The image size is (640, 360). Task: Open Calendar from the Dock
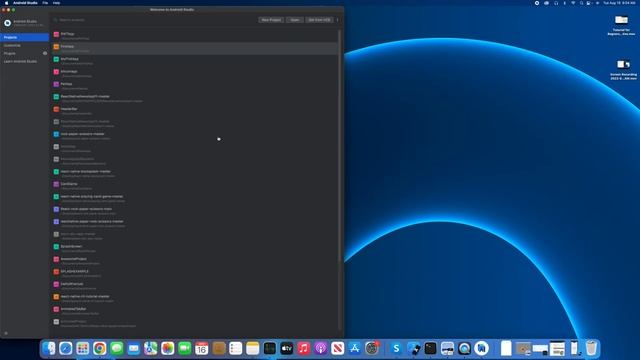click(202, 349)
